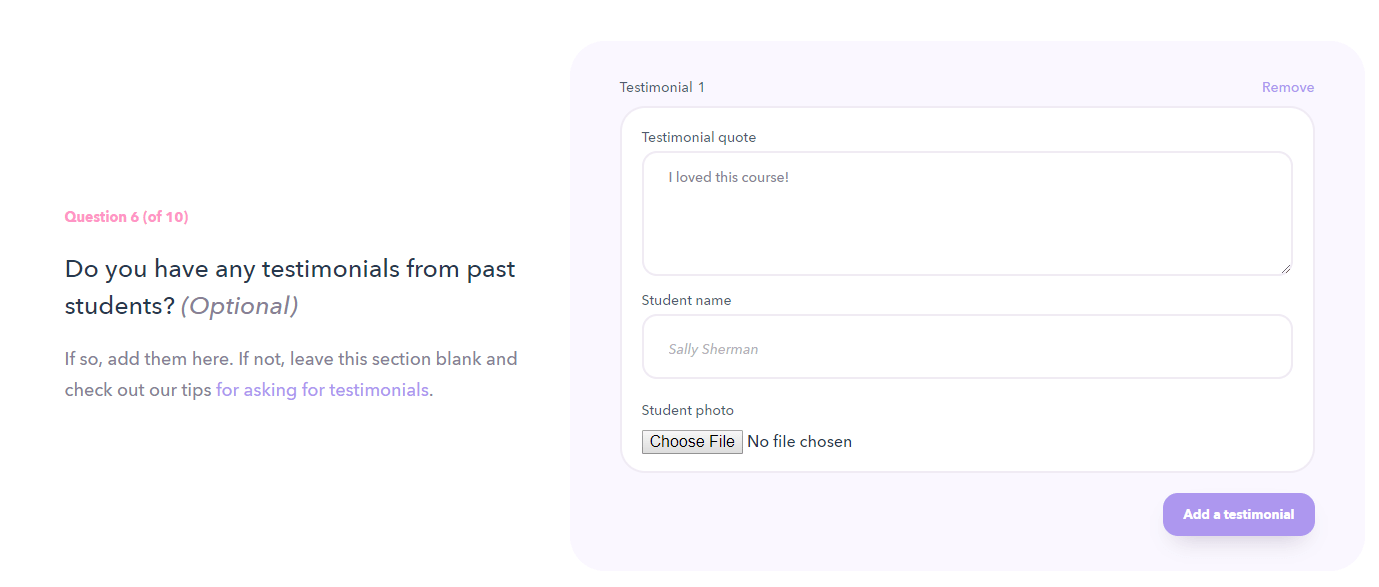This screenshot has height=587, width=1379.
Task: Click the Student name input field
Action: click(x=966, y=347)
